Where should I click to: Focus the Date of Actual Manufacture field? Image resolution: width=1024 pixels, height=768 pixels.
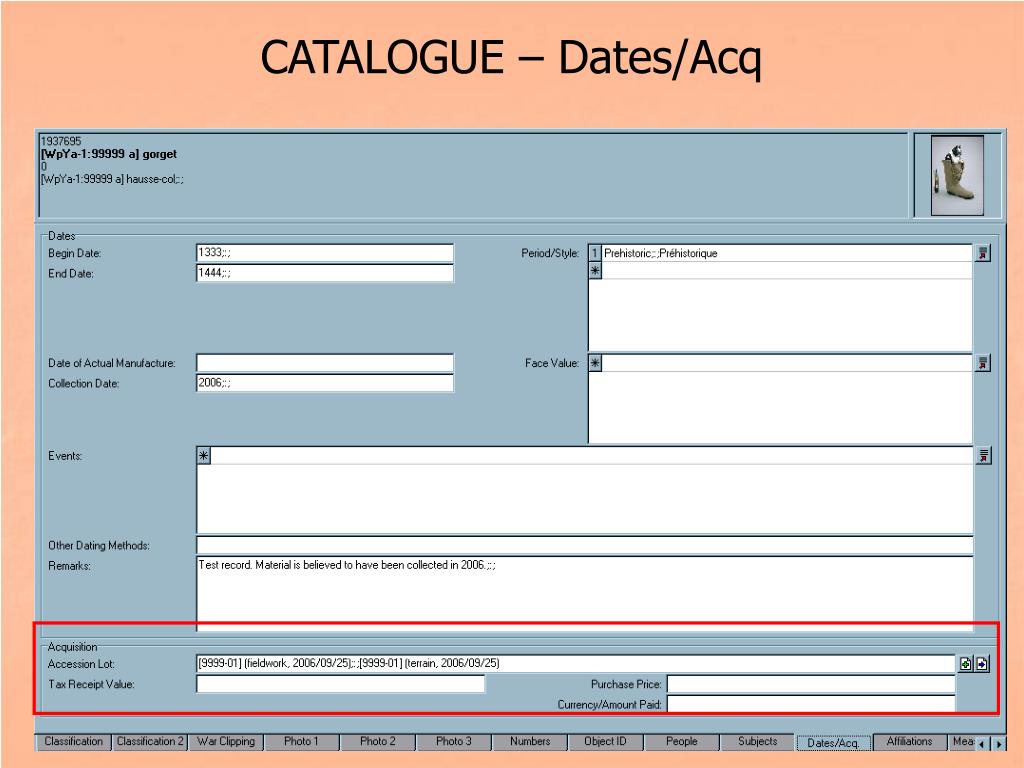(325, 363)
